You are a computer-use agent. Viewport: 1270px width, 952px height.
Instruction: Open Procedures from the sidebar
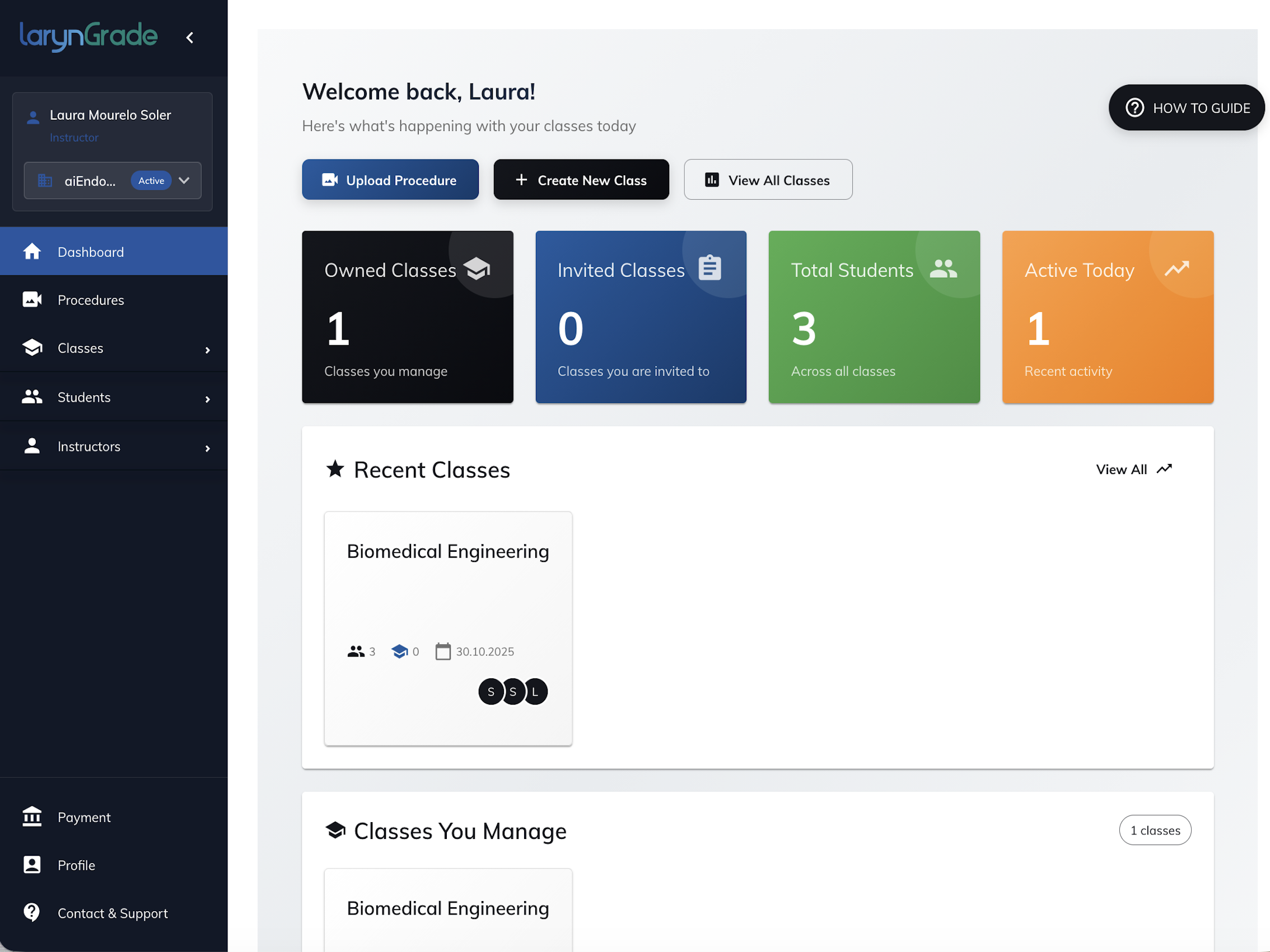click(91, 300)
